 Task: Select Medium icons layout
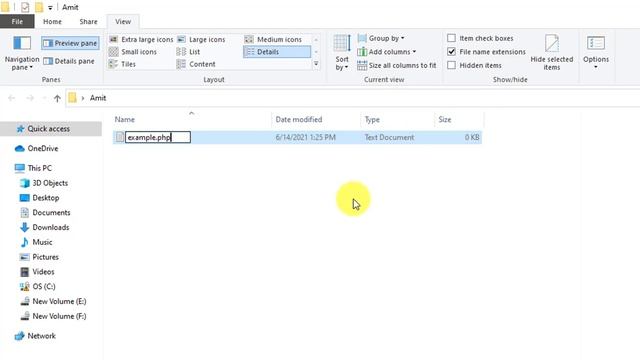273,40
